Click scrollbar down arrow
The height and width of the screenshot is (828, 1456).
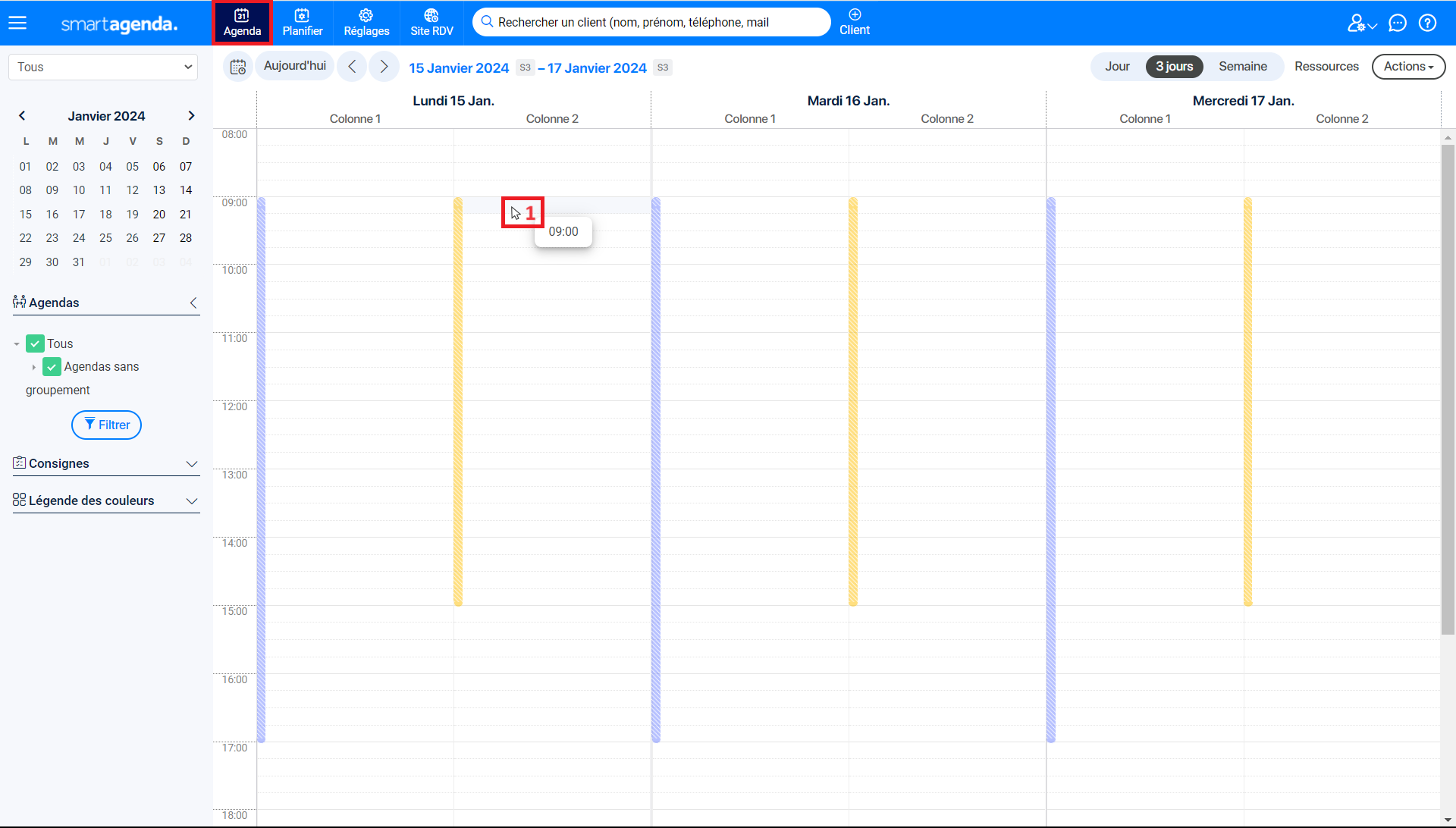tap(1448, 820)
